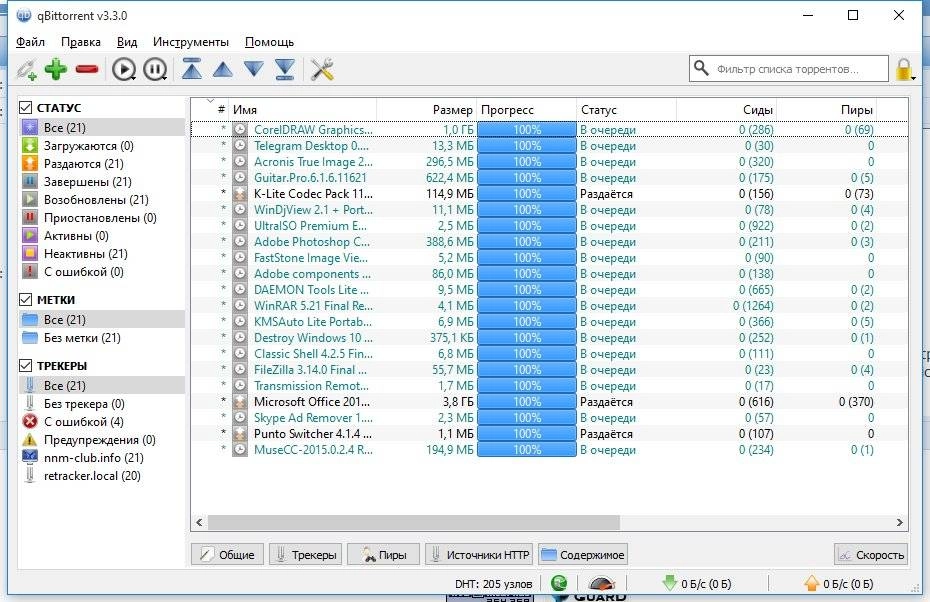Click the DHT: 205 узлов status text
This screenshot has height=602, width=930.
pyautogui.click(x=493, y=584)
